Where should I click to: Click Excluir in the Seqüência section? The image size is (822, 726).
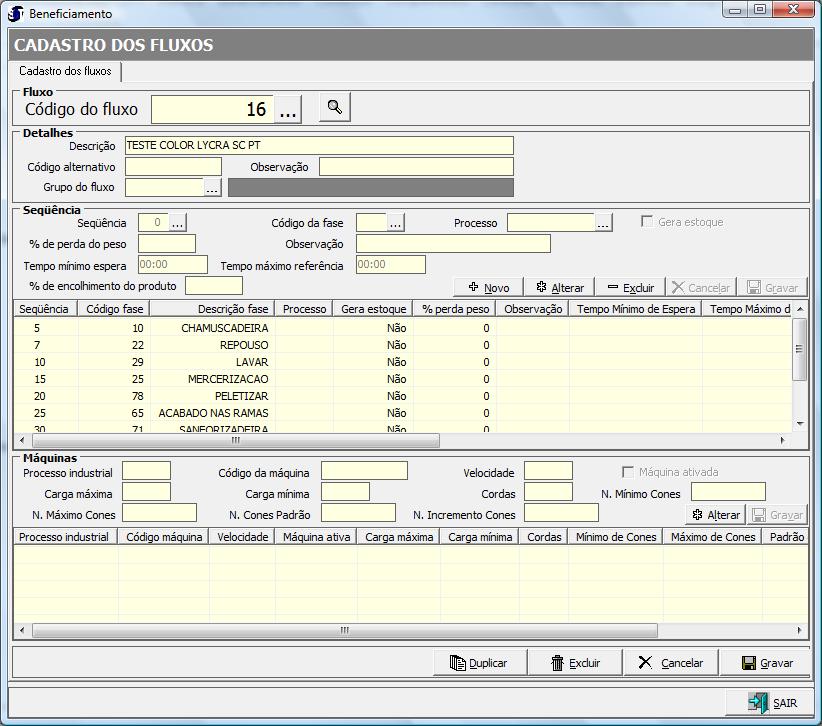tap(630, 287)
